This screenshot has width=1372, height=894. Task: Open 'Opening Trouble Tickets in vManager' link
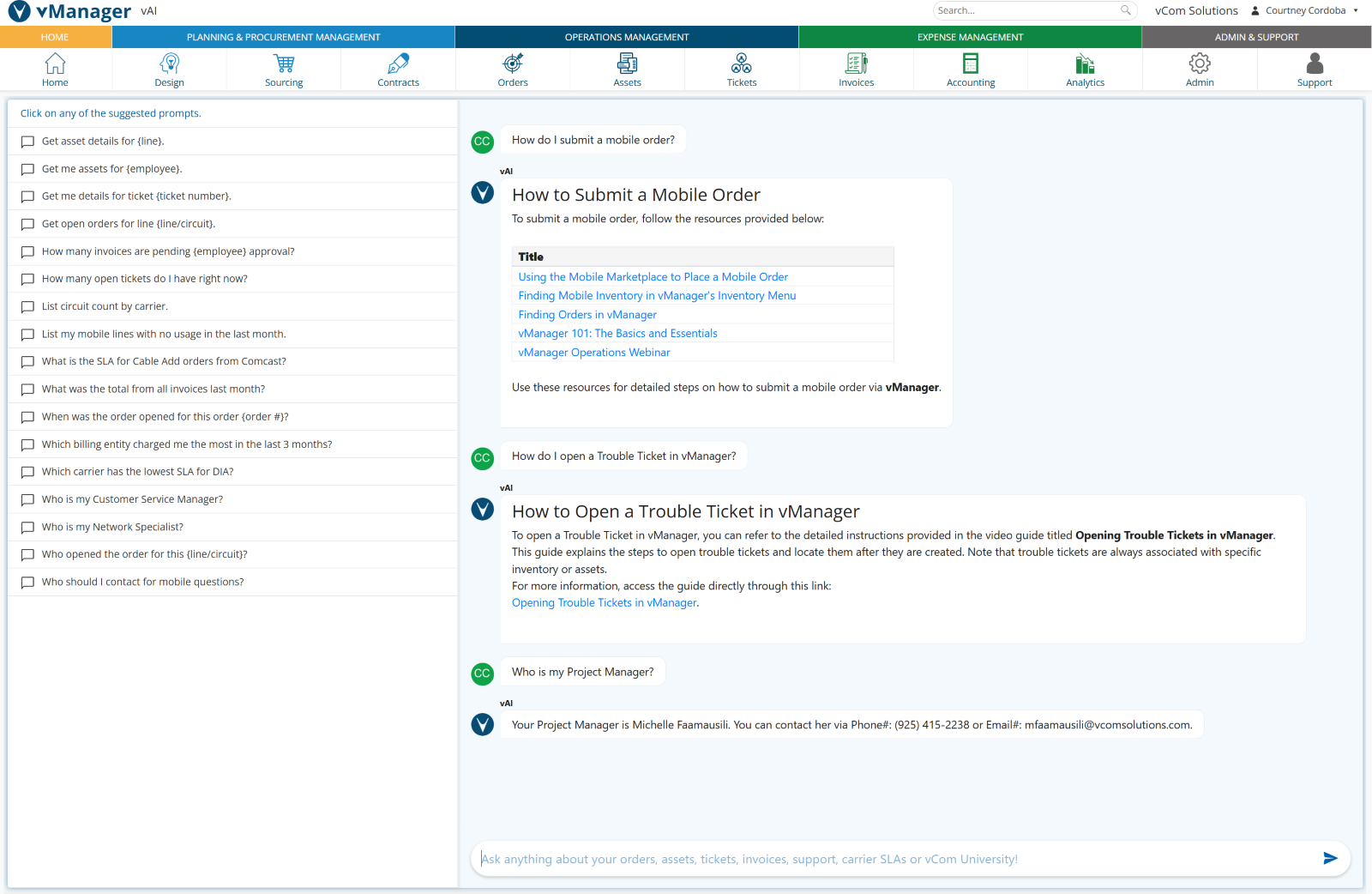pos(604,603)
